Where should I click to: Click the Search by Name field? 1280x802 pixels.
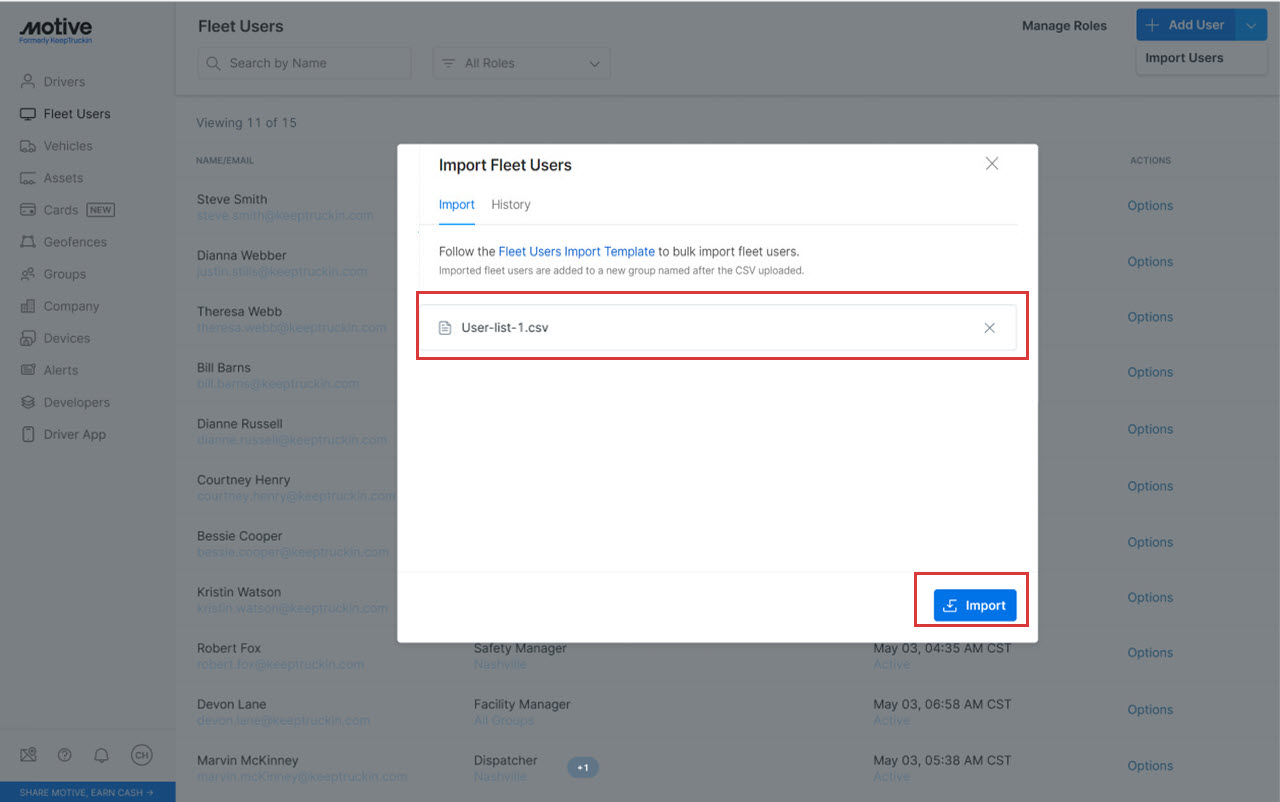[x=304, y=63]
